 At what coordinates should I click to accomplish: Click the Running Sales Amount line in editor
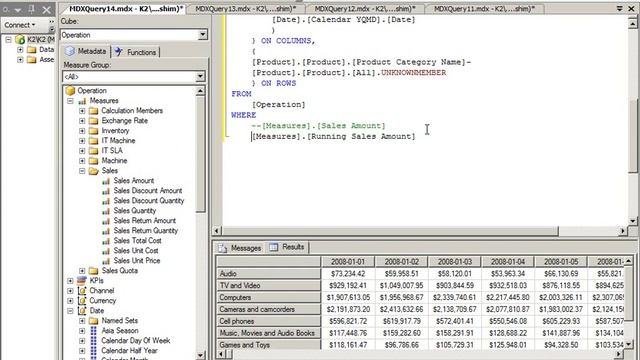(x=333, y=136)
